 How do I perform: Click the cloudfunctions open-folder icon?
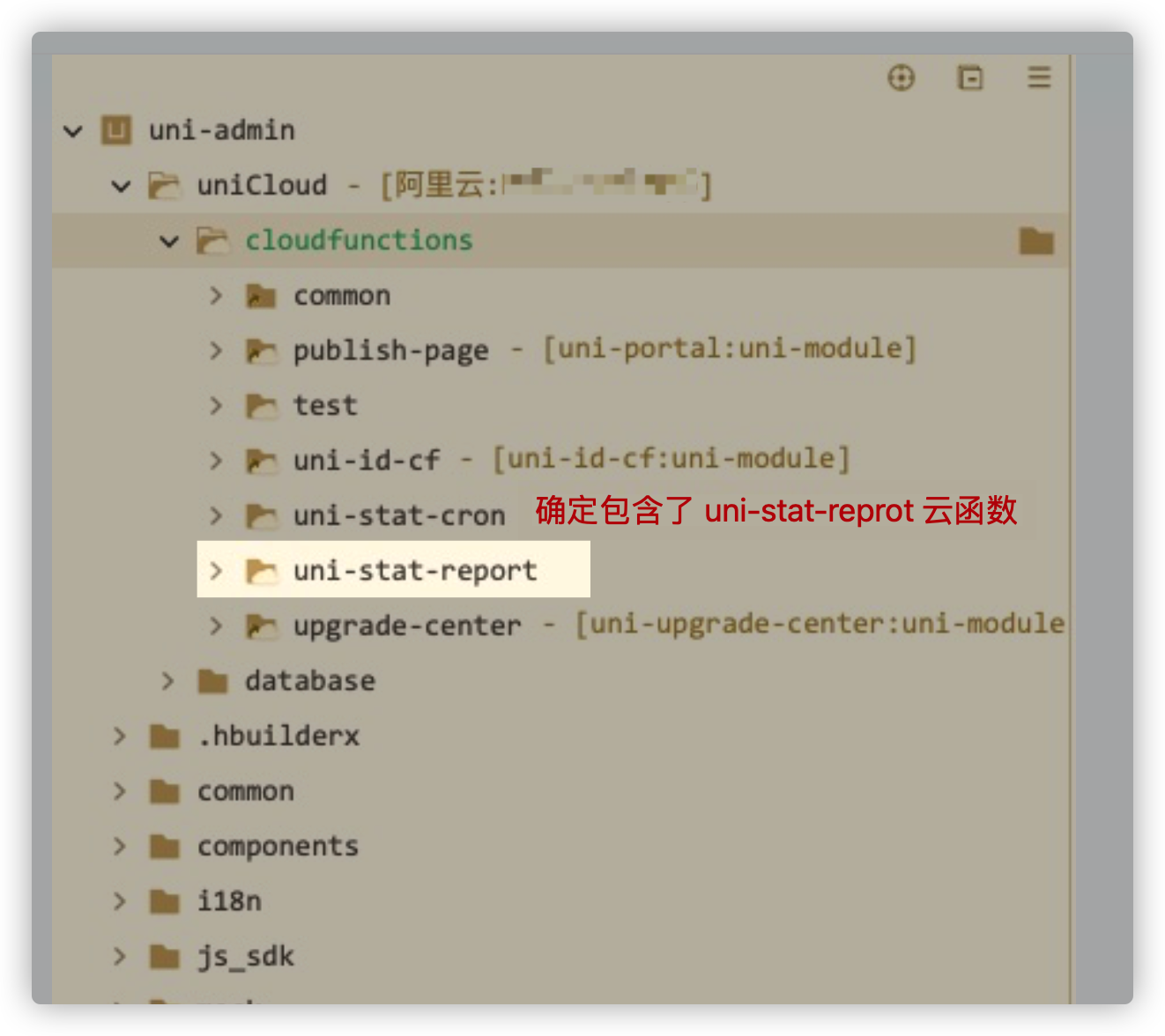click(x=211, y=240)
